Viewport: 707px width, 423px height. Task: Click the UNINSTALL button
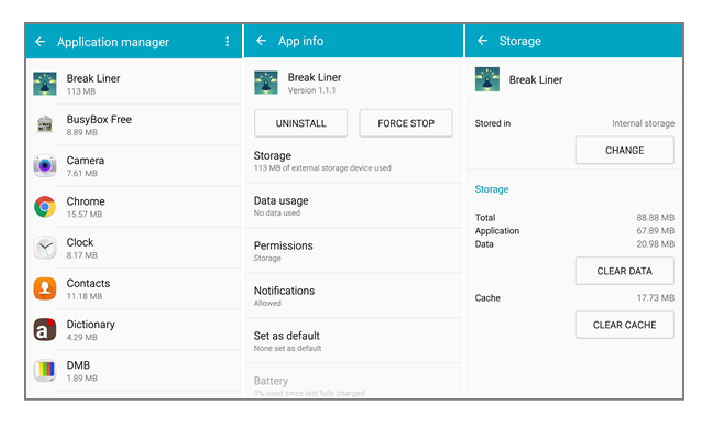point(301,123)
